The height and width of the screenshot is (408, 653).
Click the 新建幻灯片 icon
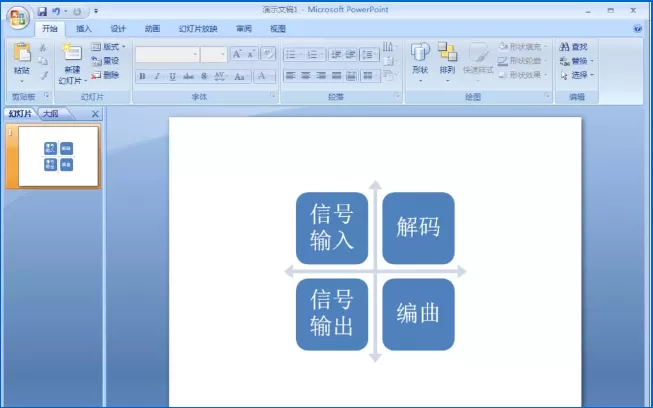[72, 53]
